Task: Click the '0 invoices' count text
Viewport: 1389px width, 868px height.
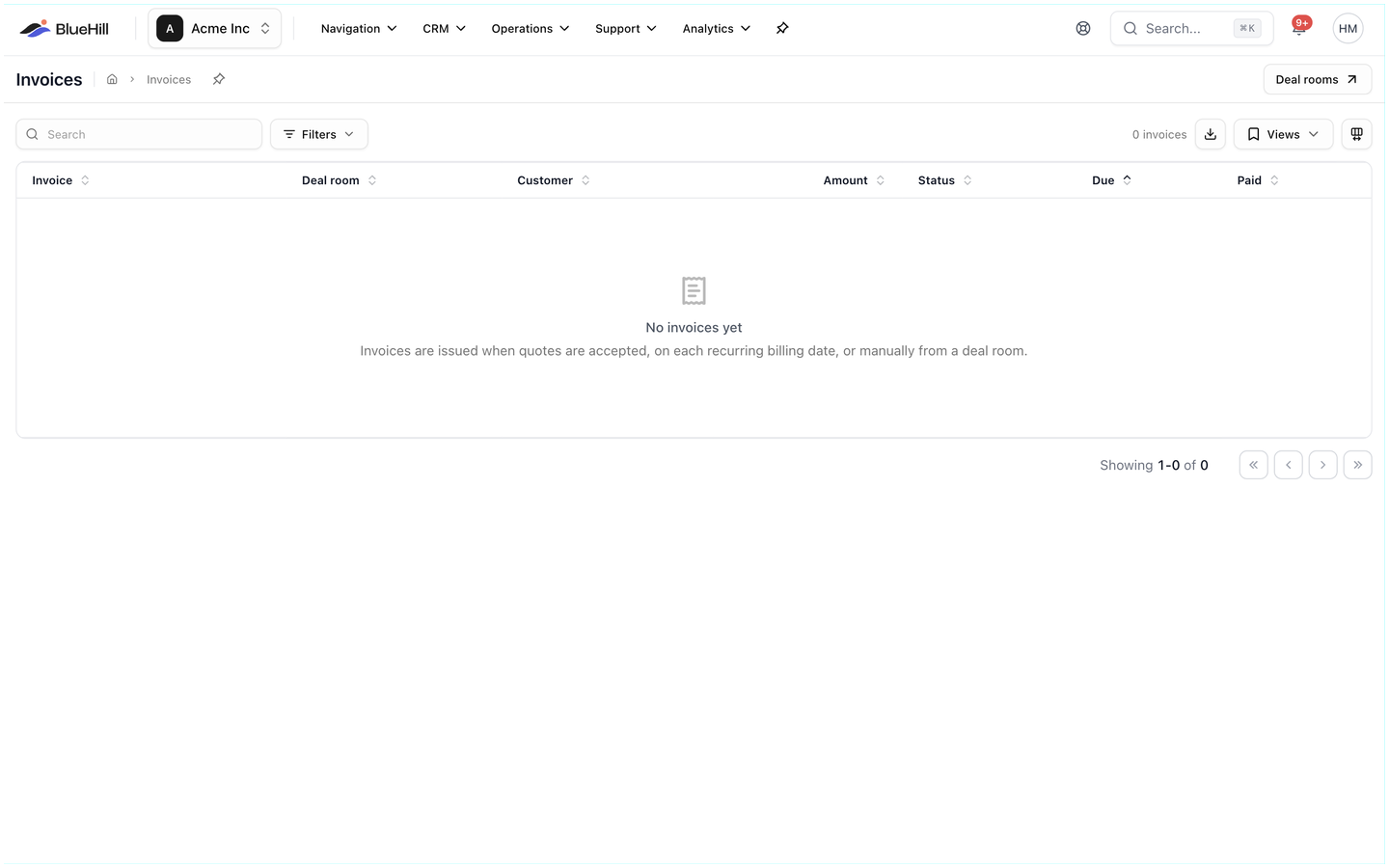Action: click(x=1159, y=135)
